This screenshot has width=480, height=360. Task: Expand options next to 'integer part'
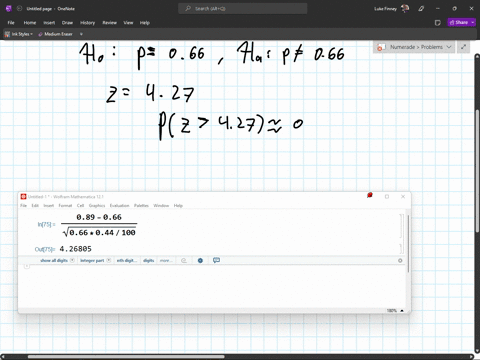coord(108,260)
